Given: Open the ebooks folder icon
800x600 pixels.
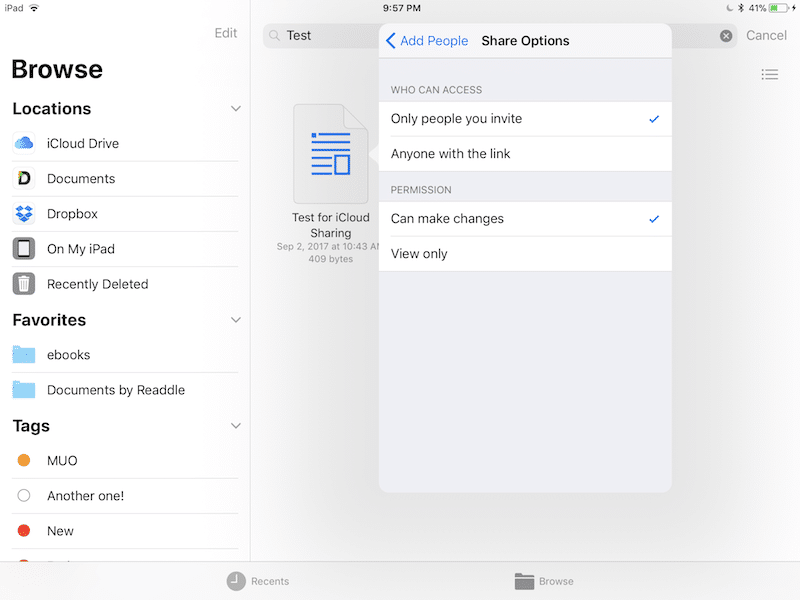Looking at the screenshot, I should pyautogui.click(x=24, y=355).
